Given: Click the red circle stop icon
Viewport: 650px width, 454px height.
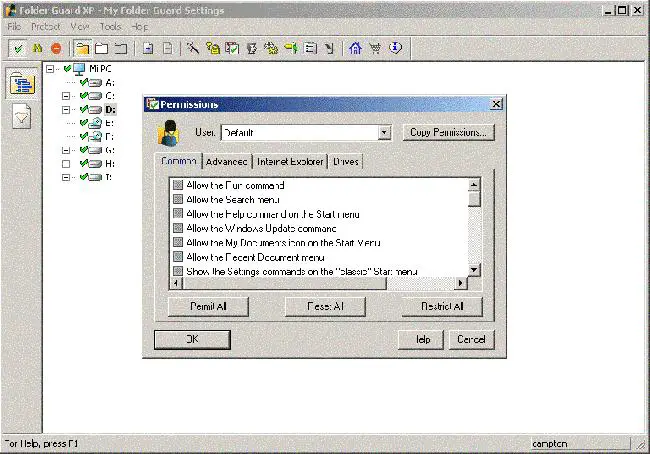Looking at the screenshot, I should (x=56, y=49).
